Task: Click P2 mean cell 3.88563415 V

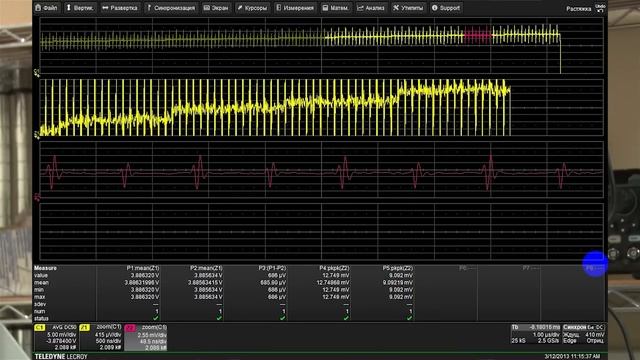Action: tap(205, 282)
